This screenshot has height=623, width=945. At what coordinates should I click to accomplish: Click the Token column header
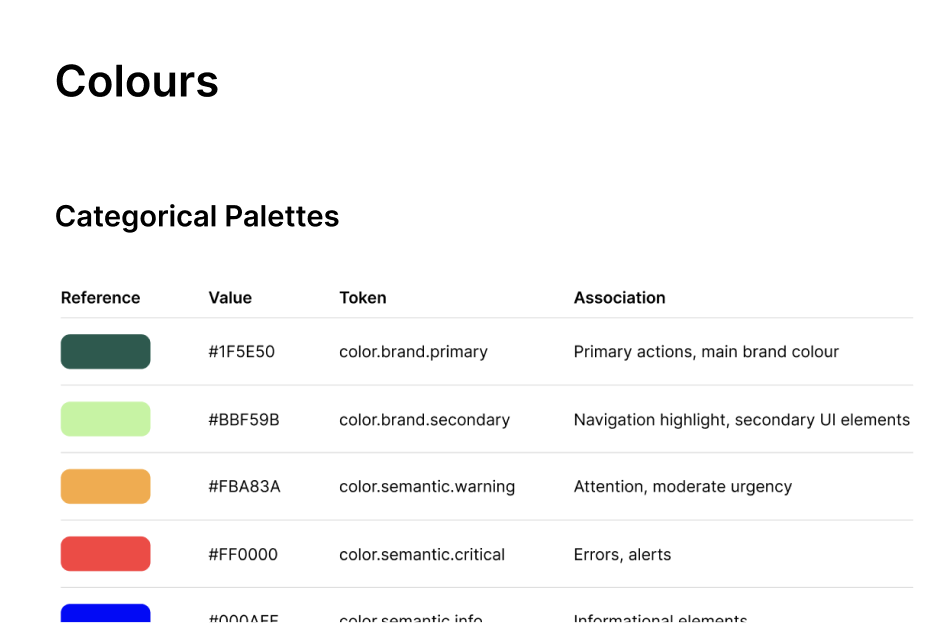(362, 298)
